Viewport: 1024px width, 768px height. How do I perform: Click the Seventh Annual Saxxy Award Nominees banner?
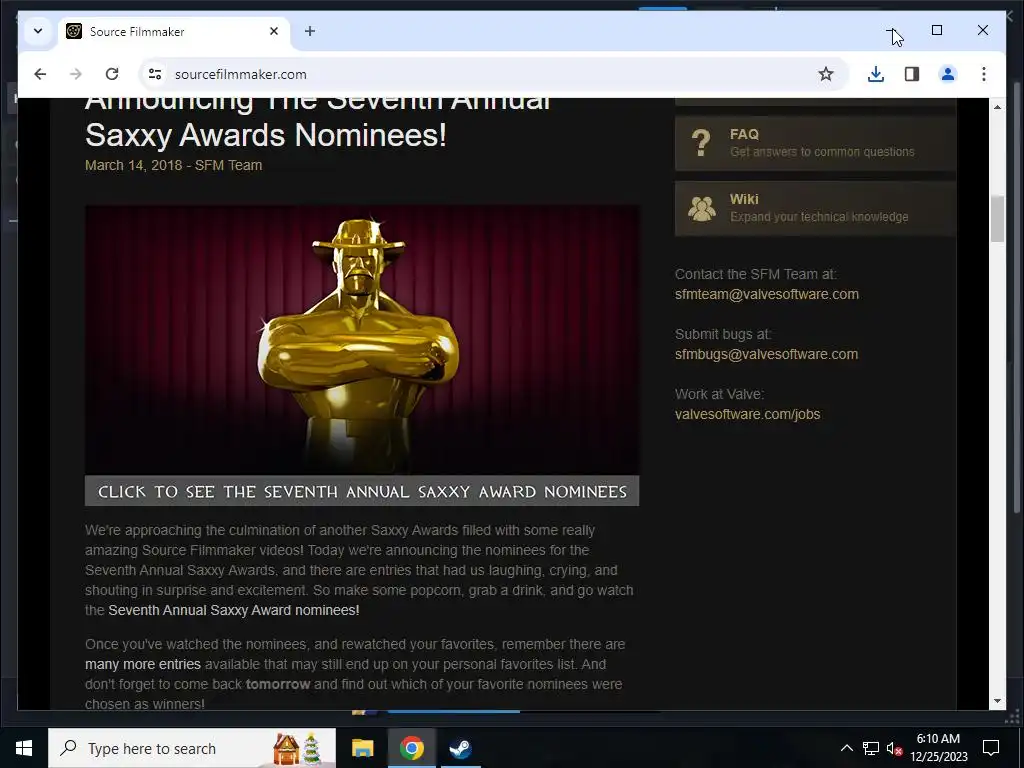pos(362,491)
